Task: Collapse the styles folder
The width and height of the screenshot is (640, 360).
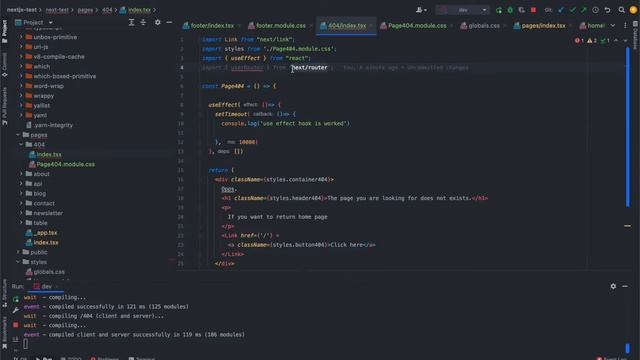Action: click(18, 262)
